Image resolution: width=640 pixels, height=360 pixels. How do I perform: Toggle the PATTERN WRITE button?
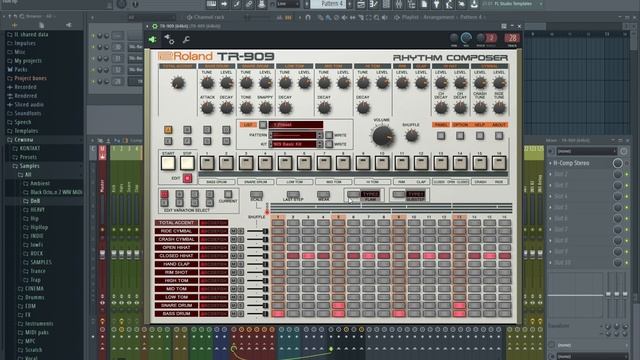pyautogui.click(x=329, y=135)
